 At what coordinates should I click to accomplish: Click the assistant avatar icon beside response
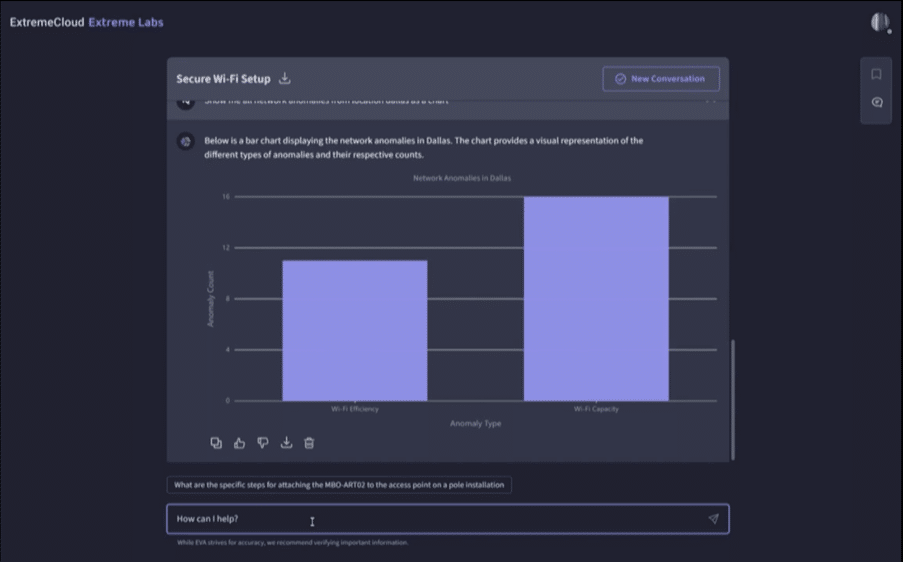[x=185, y=141]
